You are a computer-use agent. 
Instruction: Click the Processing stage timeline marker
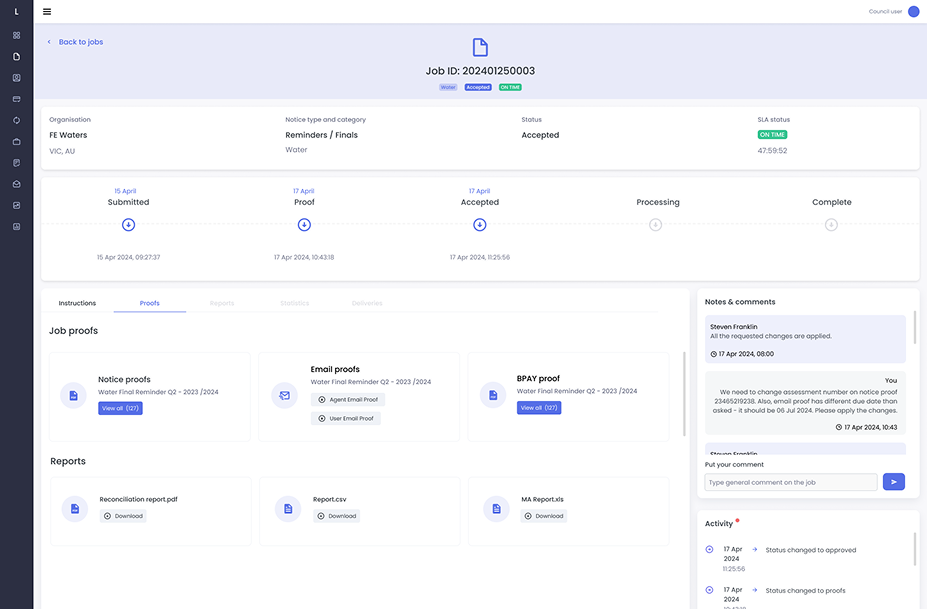655,225
